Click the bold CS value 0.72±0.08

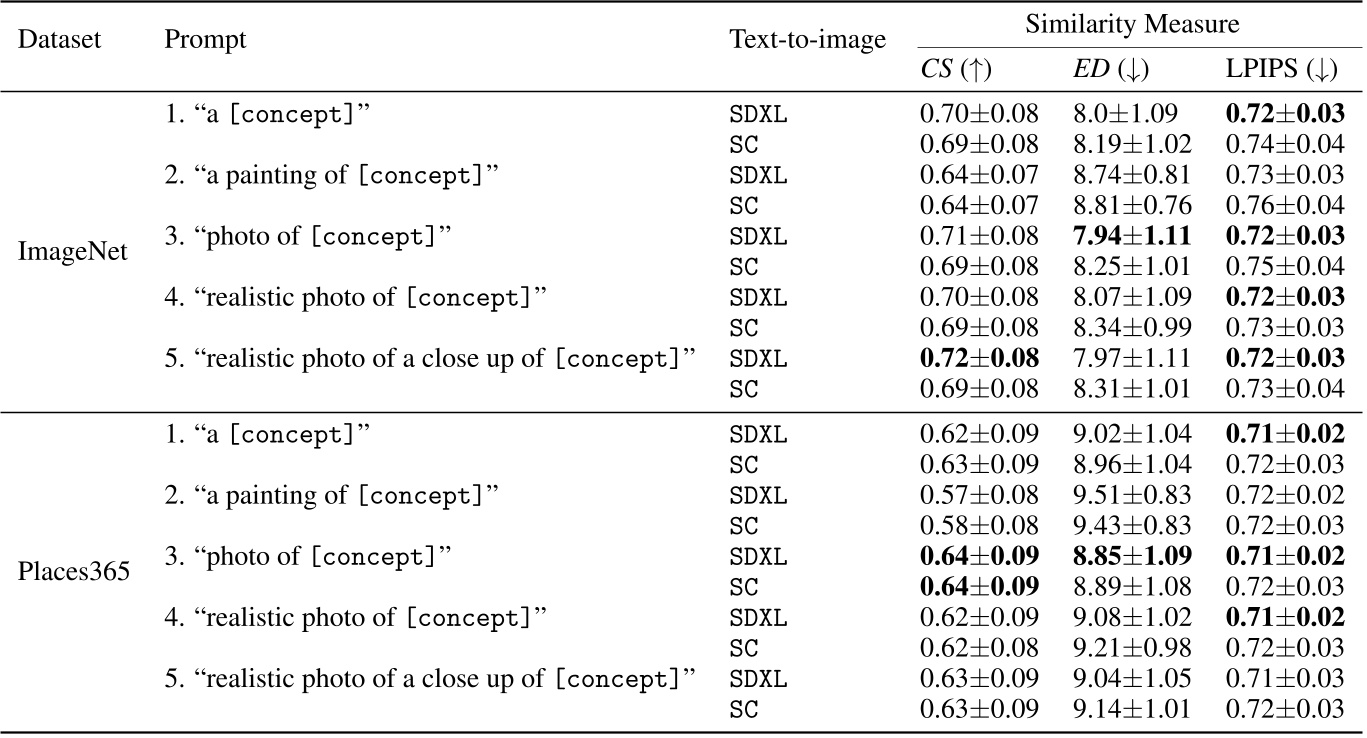(979, 359)
